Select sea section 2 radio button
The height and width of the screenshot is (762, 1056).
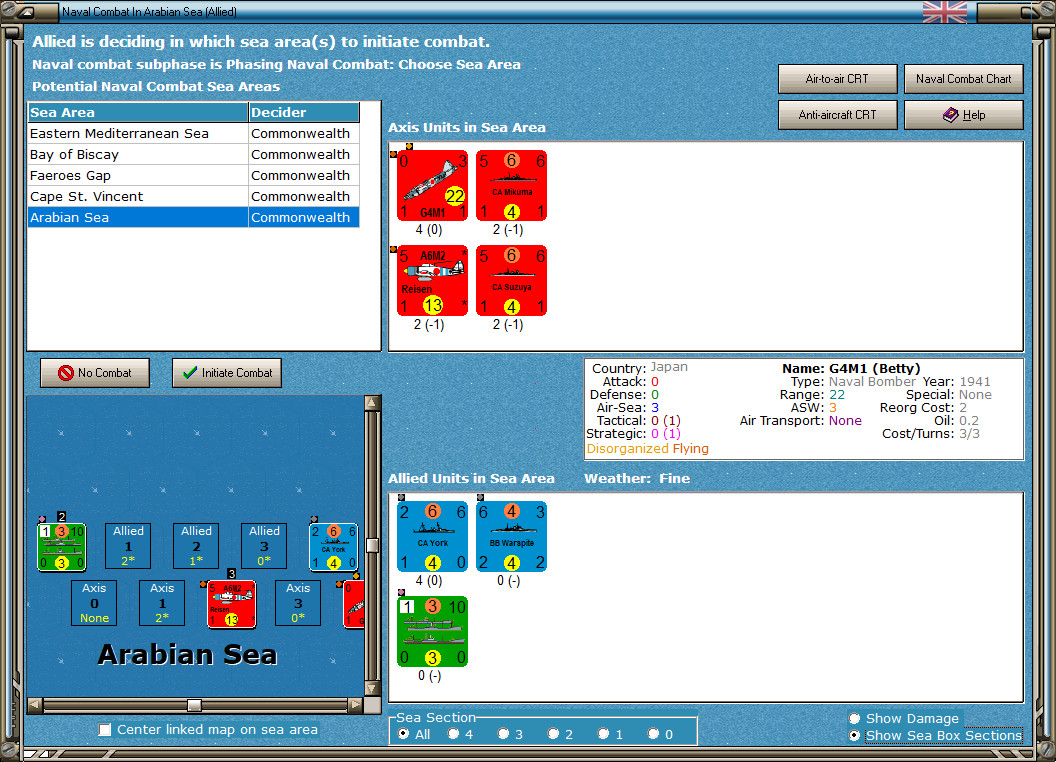coord(553,734)
